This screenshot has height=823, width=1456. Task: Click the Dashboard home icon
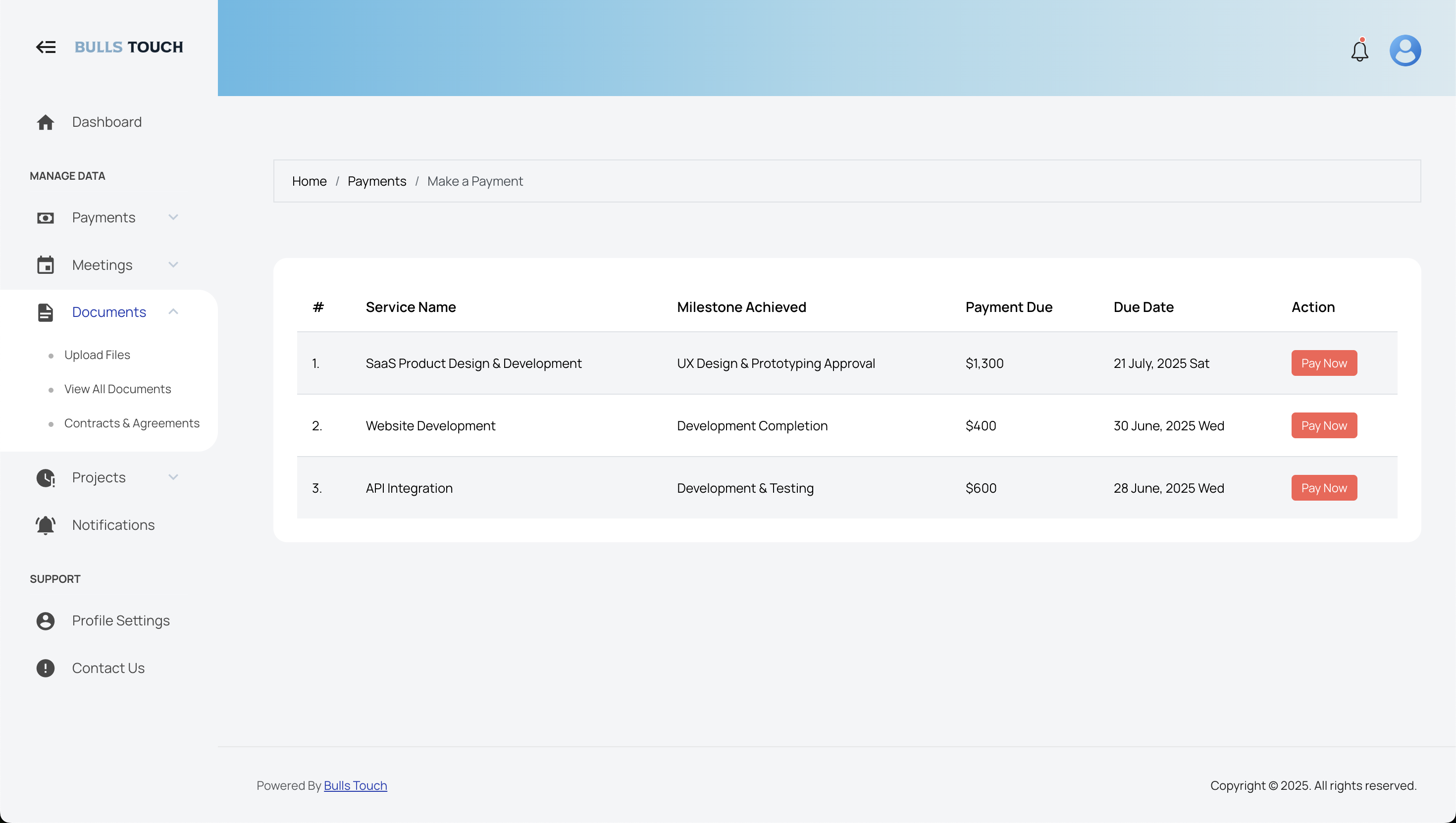pos(45,122)
